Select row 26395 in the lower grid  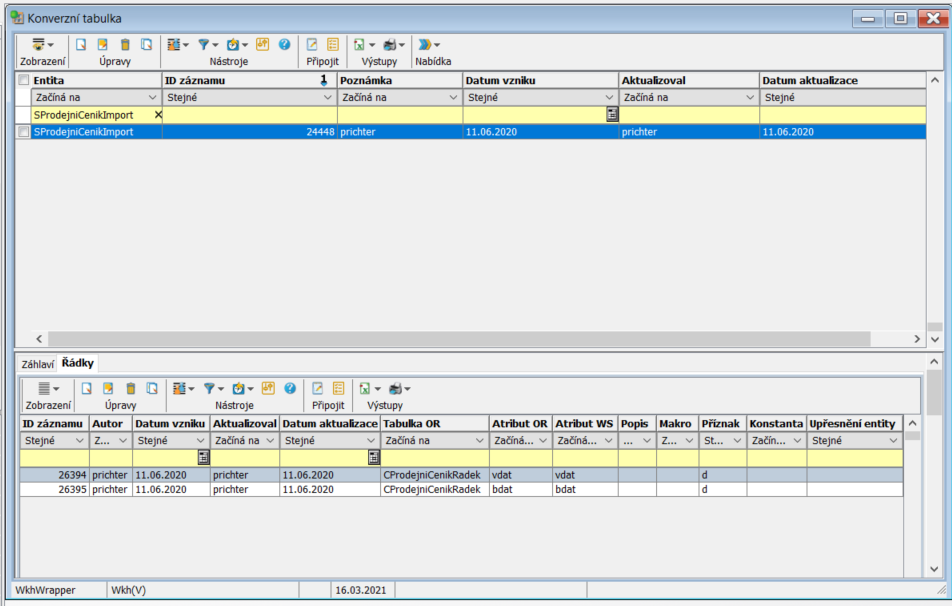coord(300,490)
